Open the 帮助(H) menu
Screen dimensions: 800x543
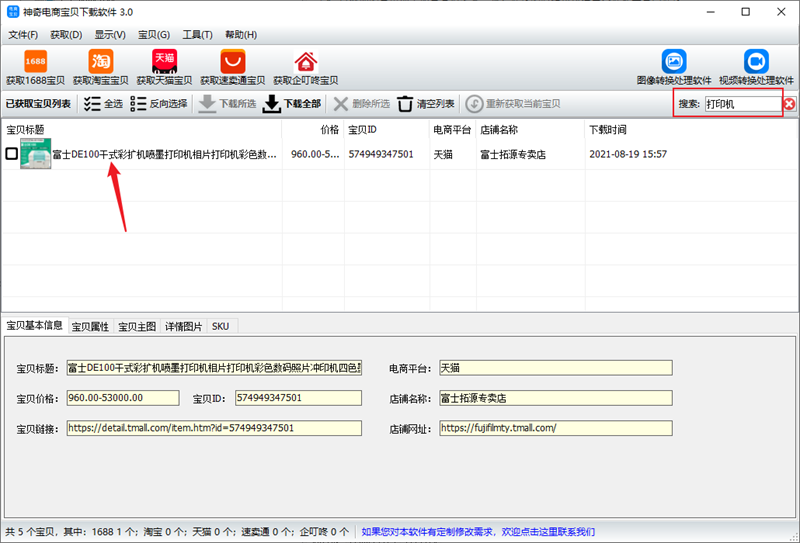pos(241,35)
